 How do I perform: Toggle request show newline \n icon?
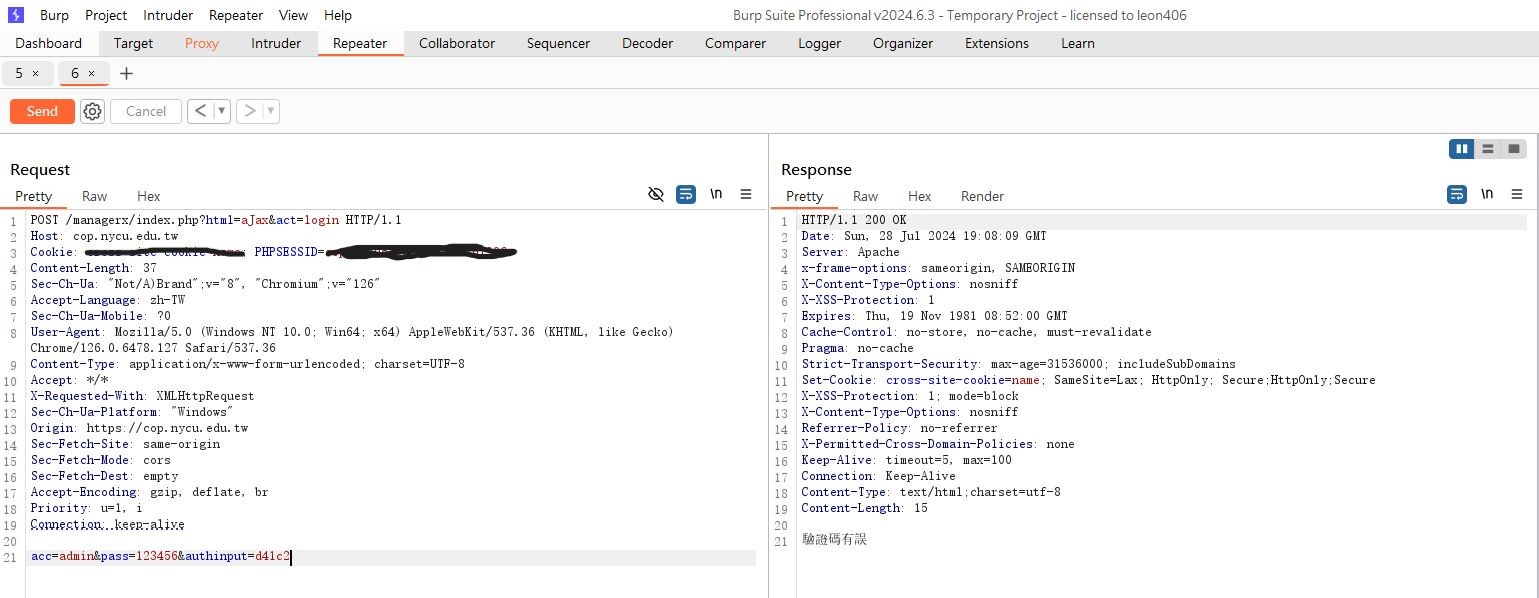[x=716, y=194]
